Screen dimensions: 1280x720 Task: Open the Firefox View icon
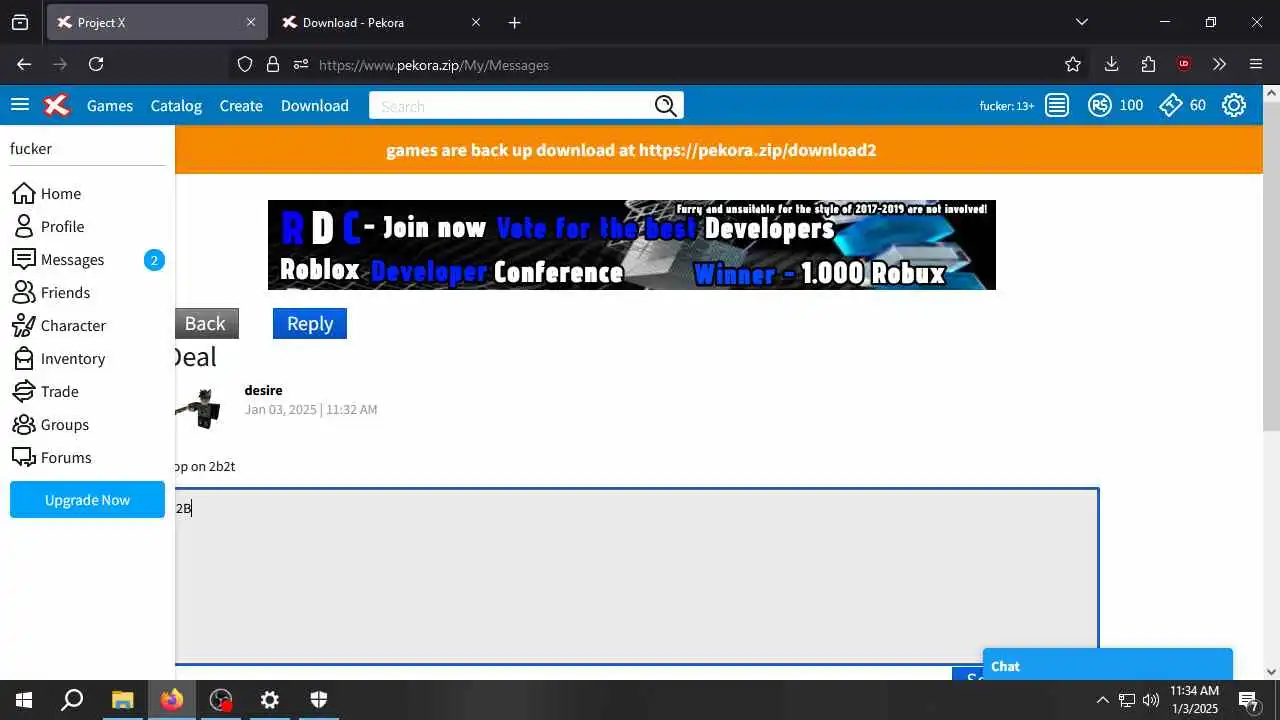click(x=20, y=22)
